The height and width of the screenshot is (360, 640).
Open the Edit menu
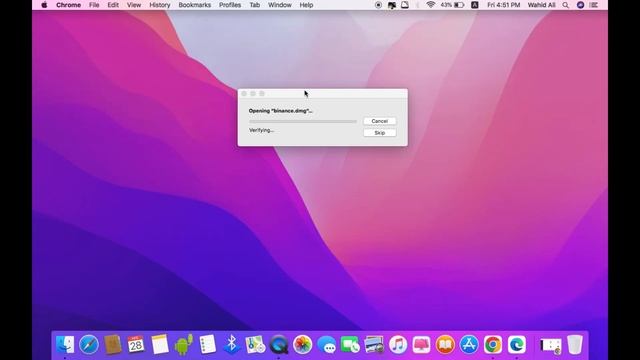pyautogui.click(x=113, y=5)
